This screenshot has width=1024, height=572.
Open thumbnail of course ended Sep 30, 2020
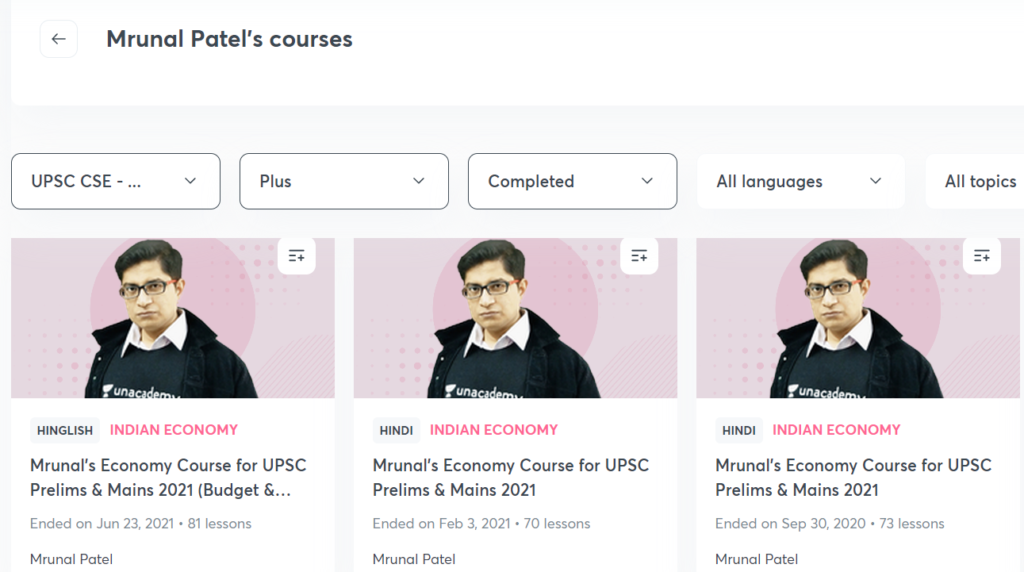click(858, 318)
